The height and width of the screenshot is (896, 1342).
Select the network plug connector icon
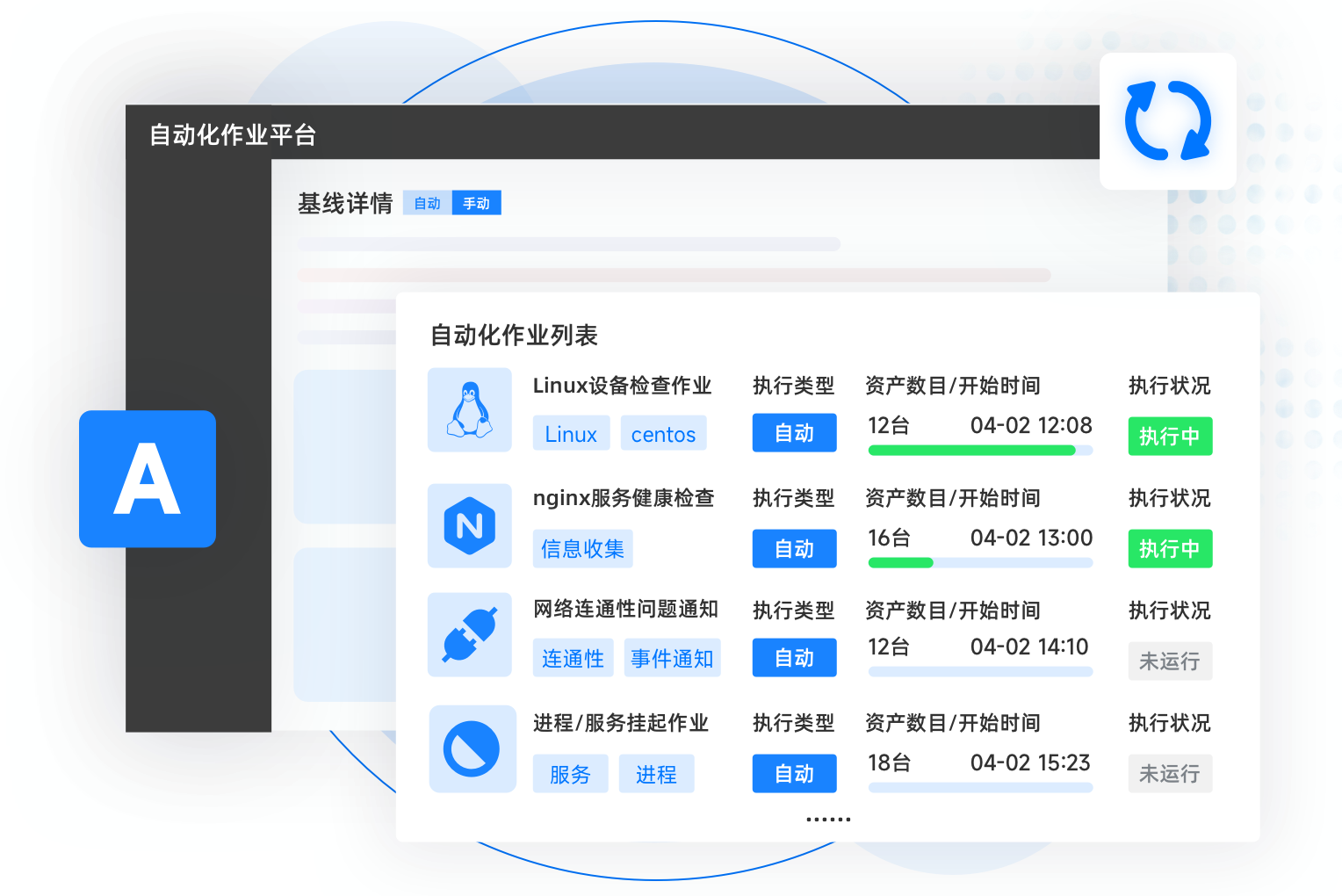click(470, 635)
